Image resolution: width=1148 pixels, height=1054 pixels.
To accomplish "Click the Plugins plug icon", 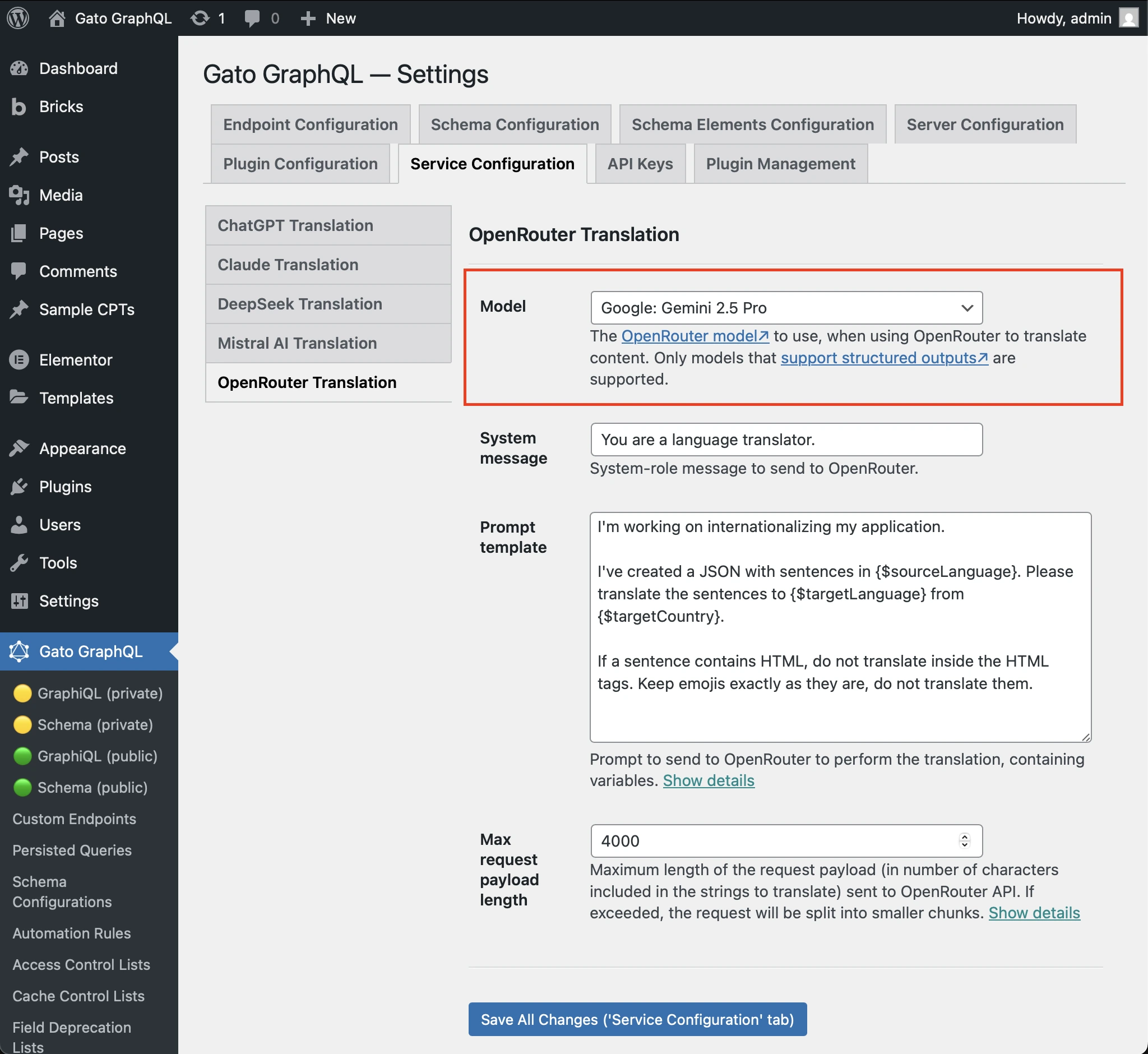I will click(20, 487).
